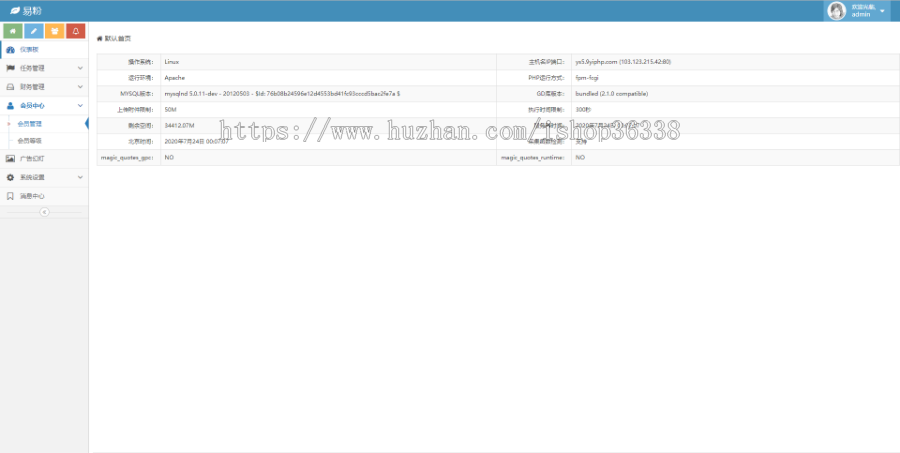Screen dimensions: 900x453
Task: Open the 仪表板 dashboard icon
Action: (10, 50)
